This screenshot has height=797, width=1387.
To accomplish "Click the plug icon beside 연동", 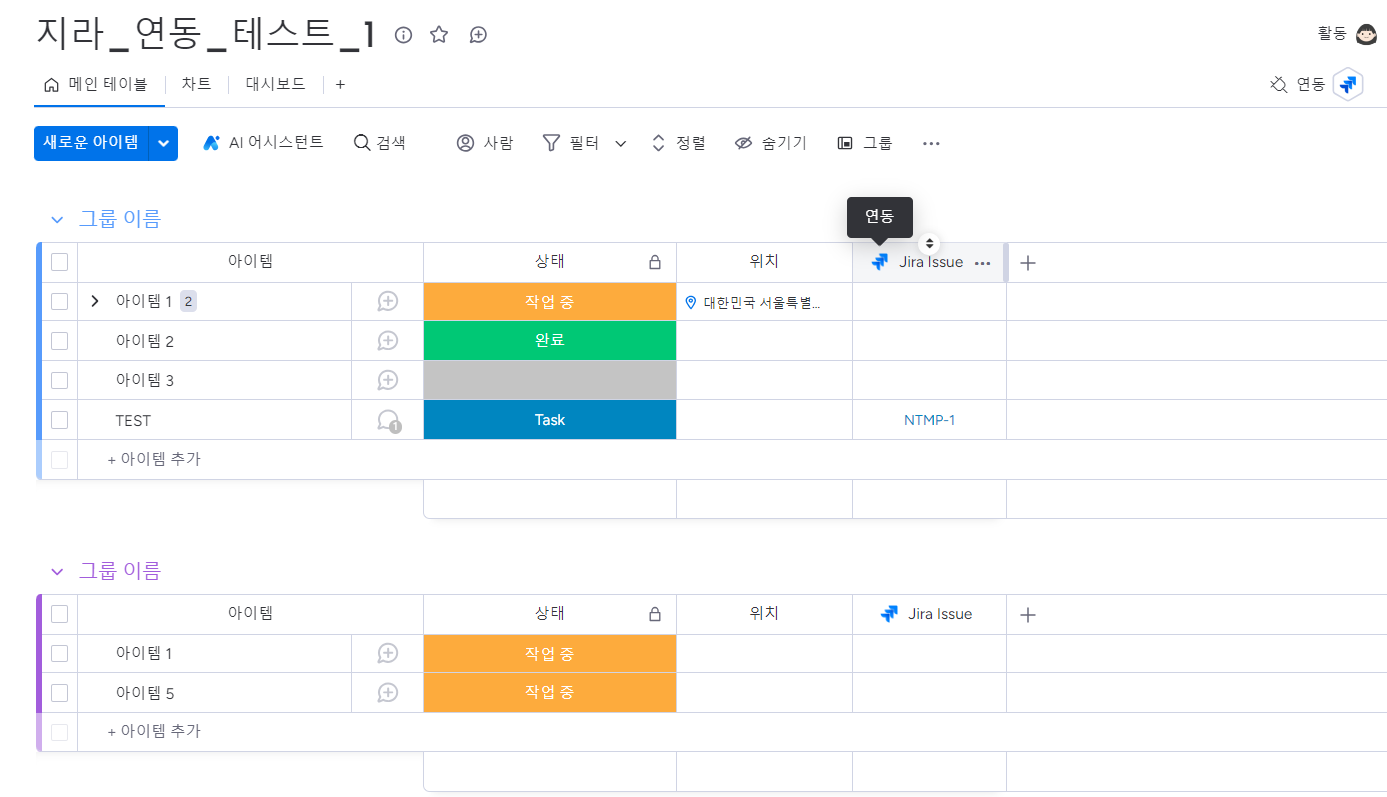I will click(x=1278, y=85).
